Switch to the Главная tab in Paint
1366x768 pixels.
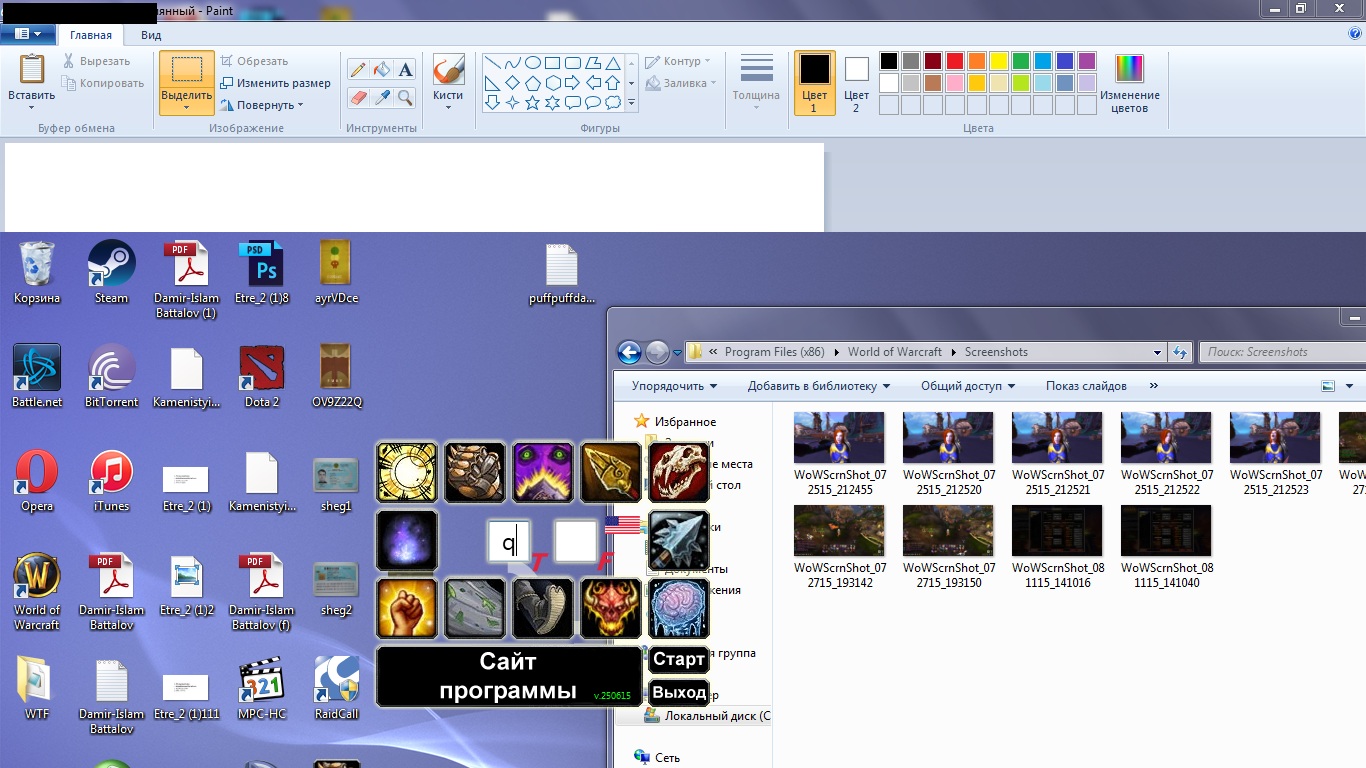91,35
